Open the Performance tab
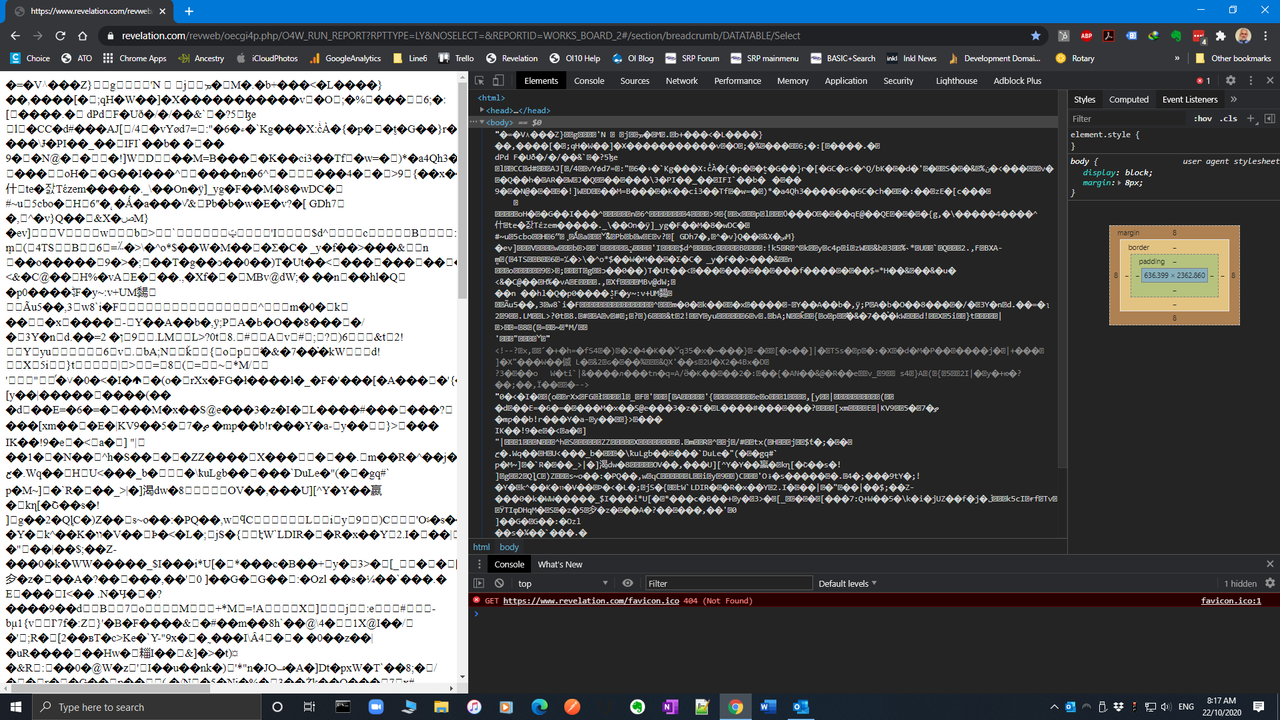This screenshot has height=720, width=1280. [738, 81]
